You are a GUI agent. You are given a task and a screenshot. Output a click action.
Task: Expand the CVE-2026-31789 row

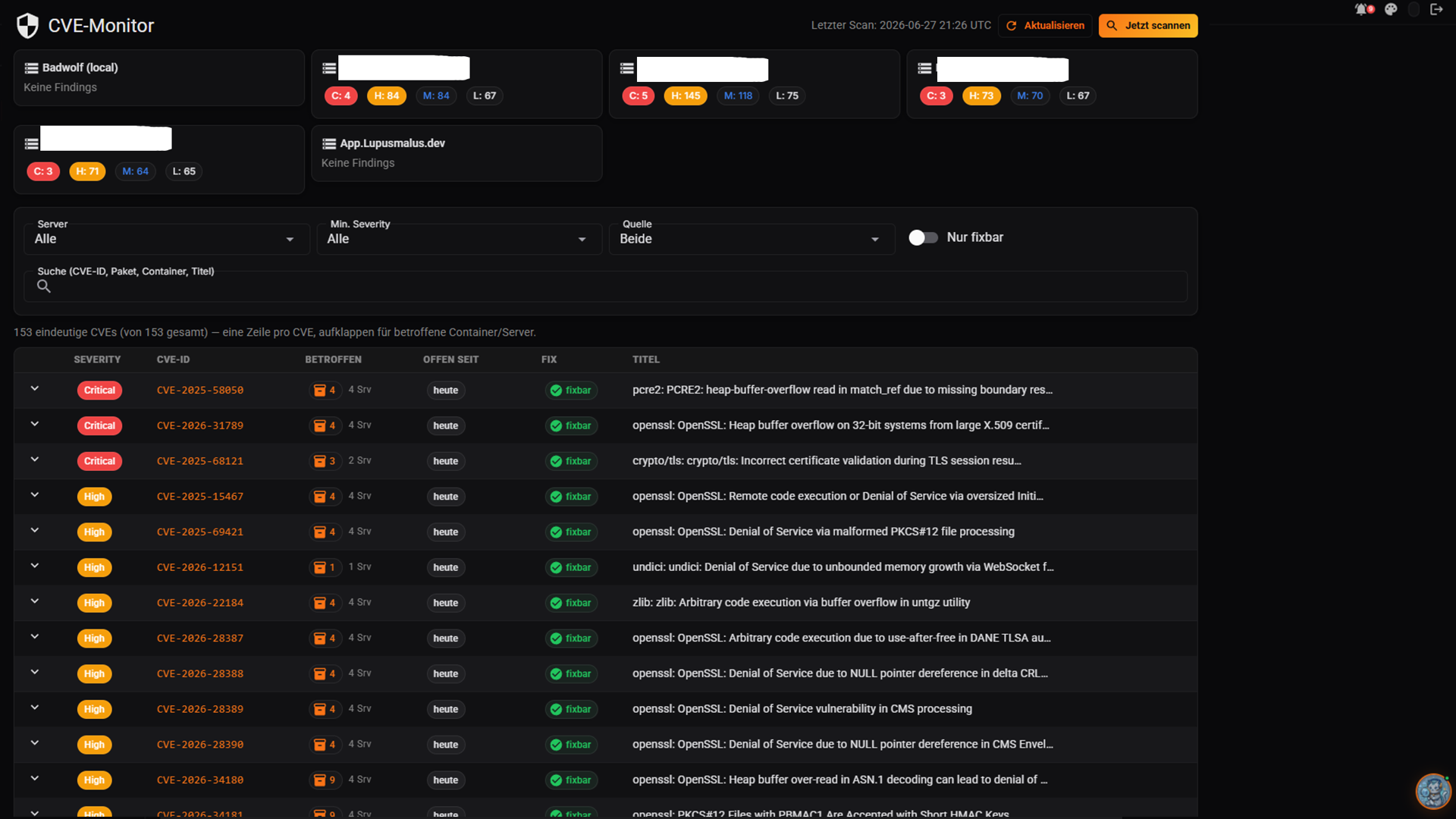point(35,424)
